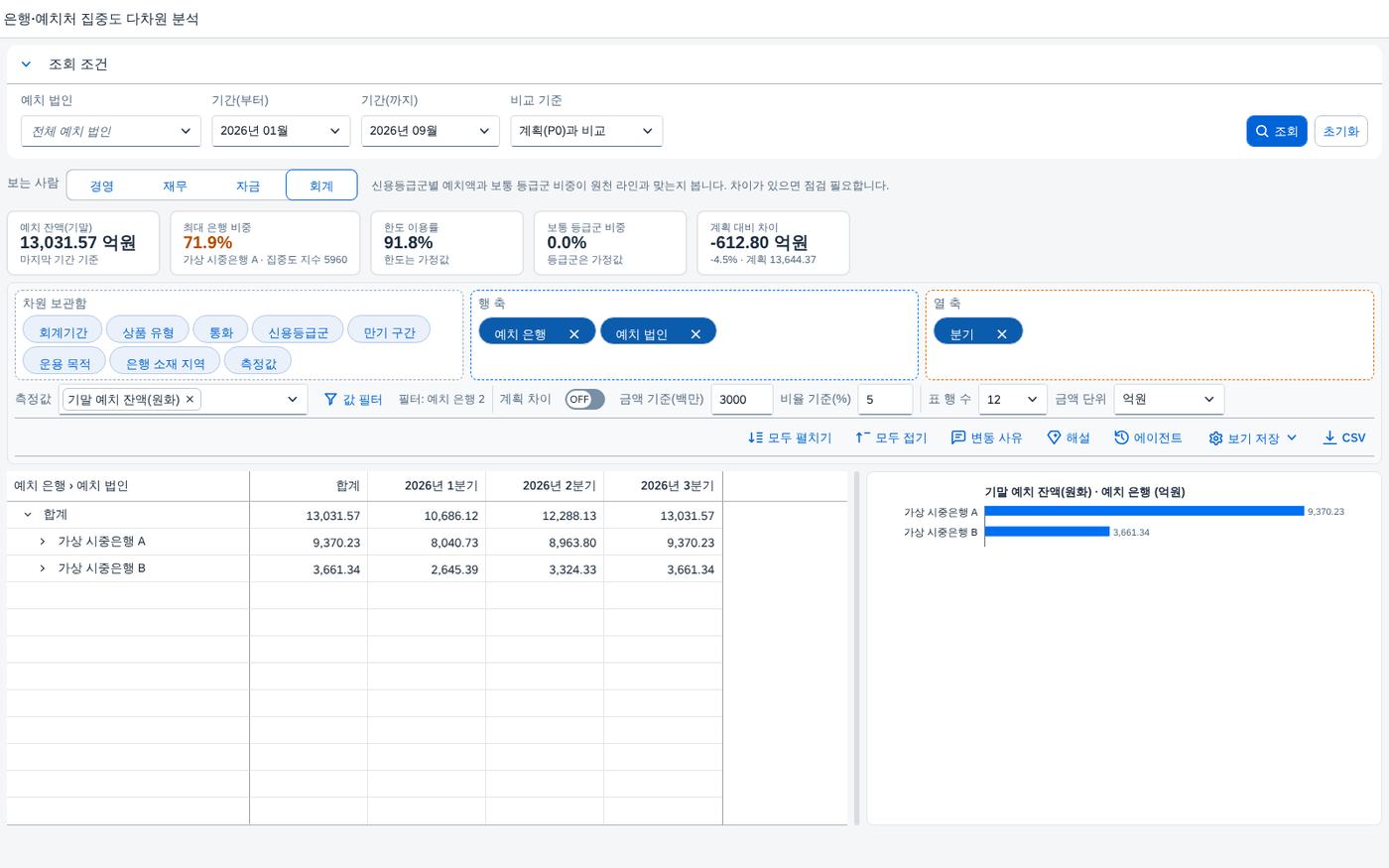Screen dimensions: 1389x868
Task: Expand the 가상 시중은행 B row
Action: pos(43,568)
